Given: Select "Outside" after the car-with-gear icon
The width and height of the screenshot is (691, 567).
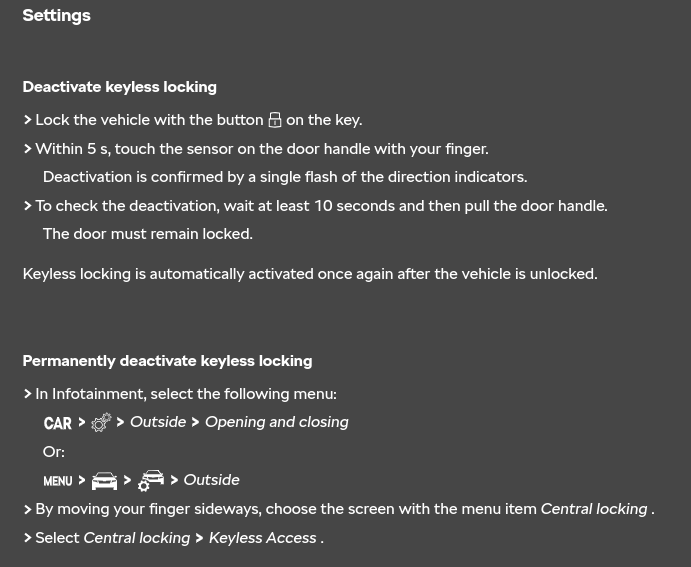Looking at the screenshot, I should [x=211, y=480].
